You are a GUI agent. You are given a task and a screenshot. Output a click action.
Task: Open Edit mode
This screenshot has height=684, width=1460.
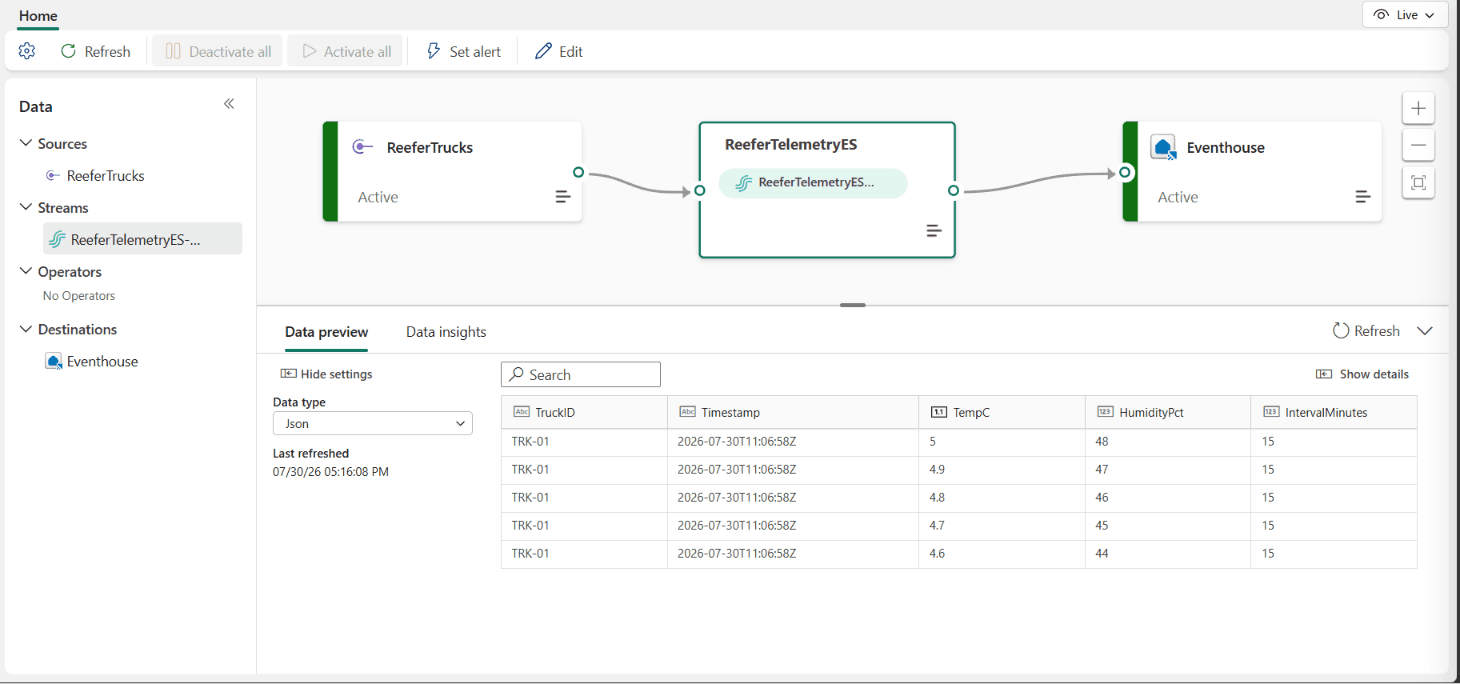click(x=559, y=51)
